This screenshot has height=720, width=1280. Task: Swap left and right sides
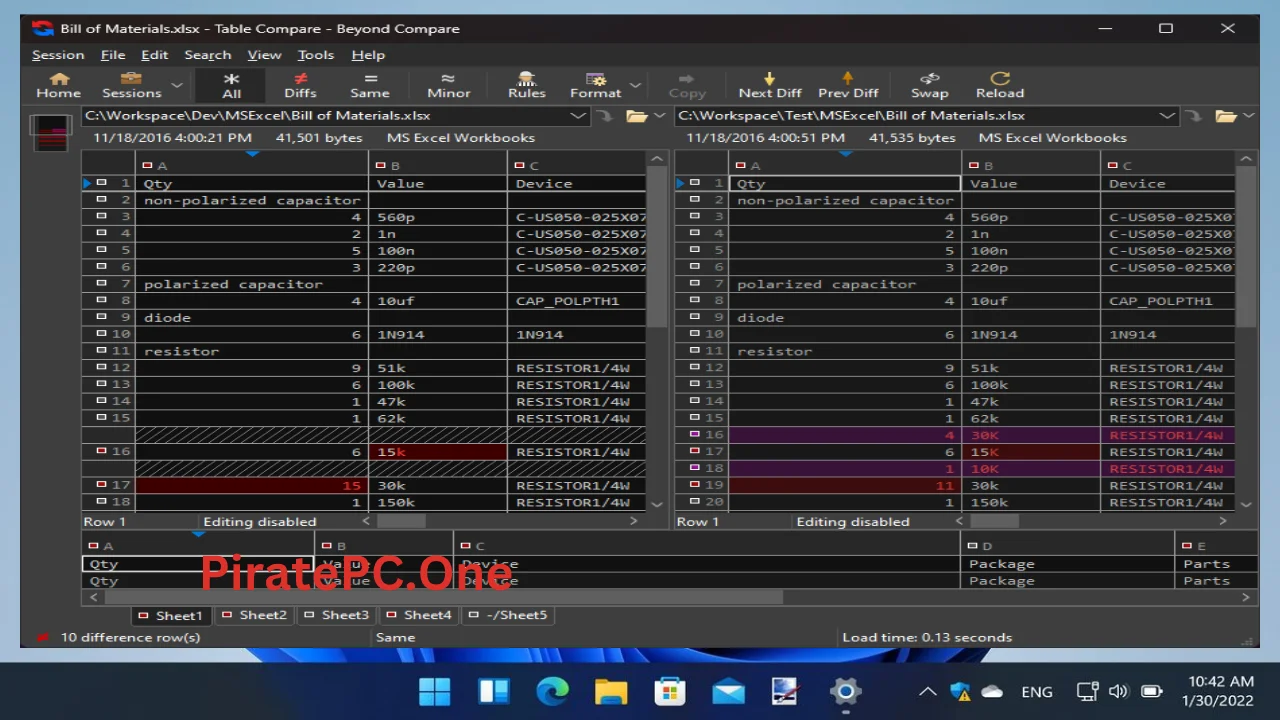point(929,85)
